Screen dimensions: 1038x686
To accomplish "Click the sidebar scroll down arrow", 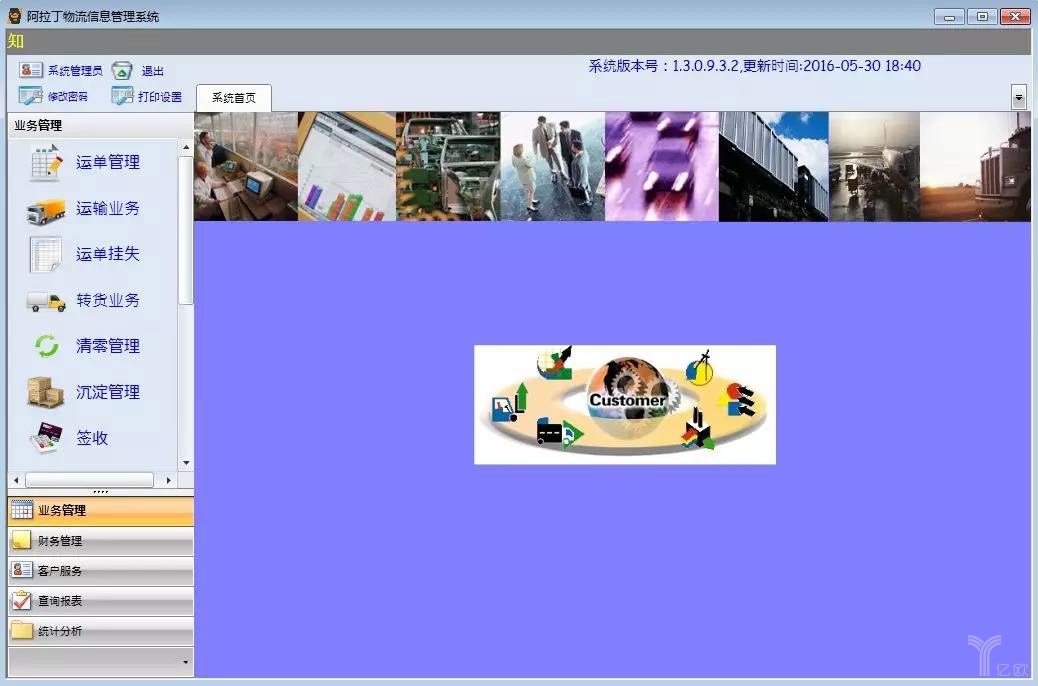I will click(x=185, y=463).
